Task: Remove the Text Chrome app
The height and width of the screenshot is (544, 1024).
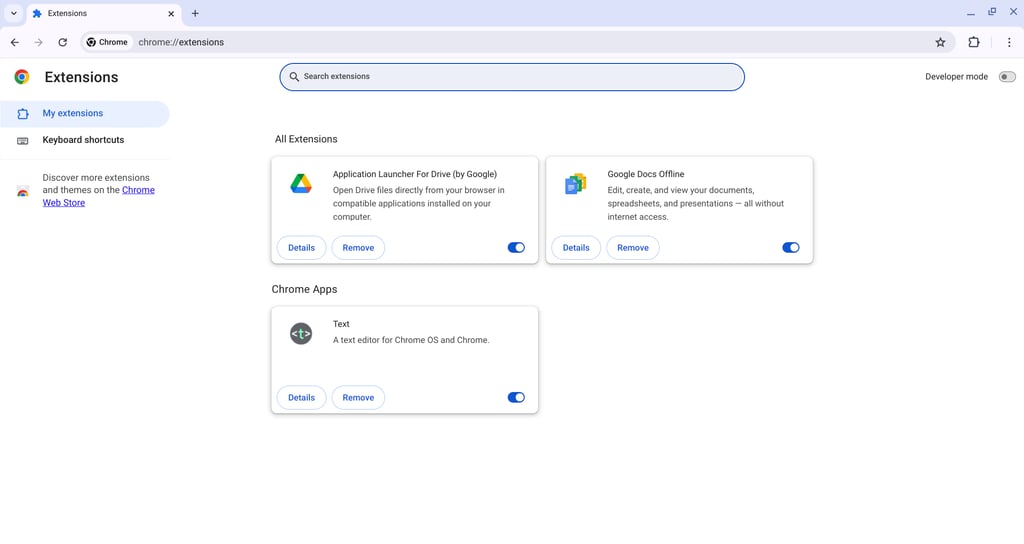Action: coord(359,397)
